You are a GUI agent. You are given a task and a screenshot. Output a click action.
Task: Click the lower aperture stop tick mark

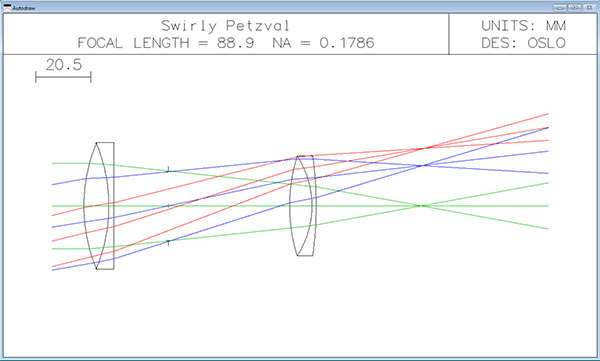point(168,242)
